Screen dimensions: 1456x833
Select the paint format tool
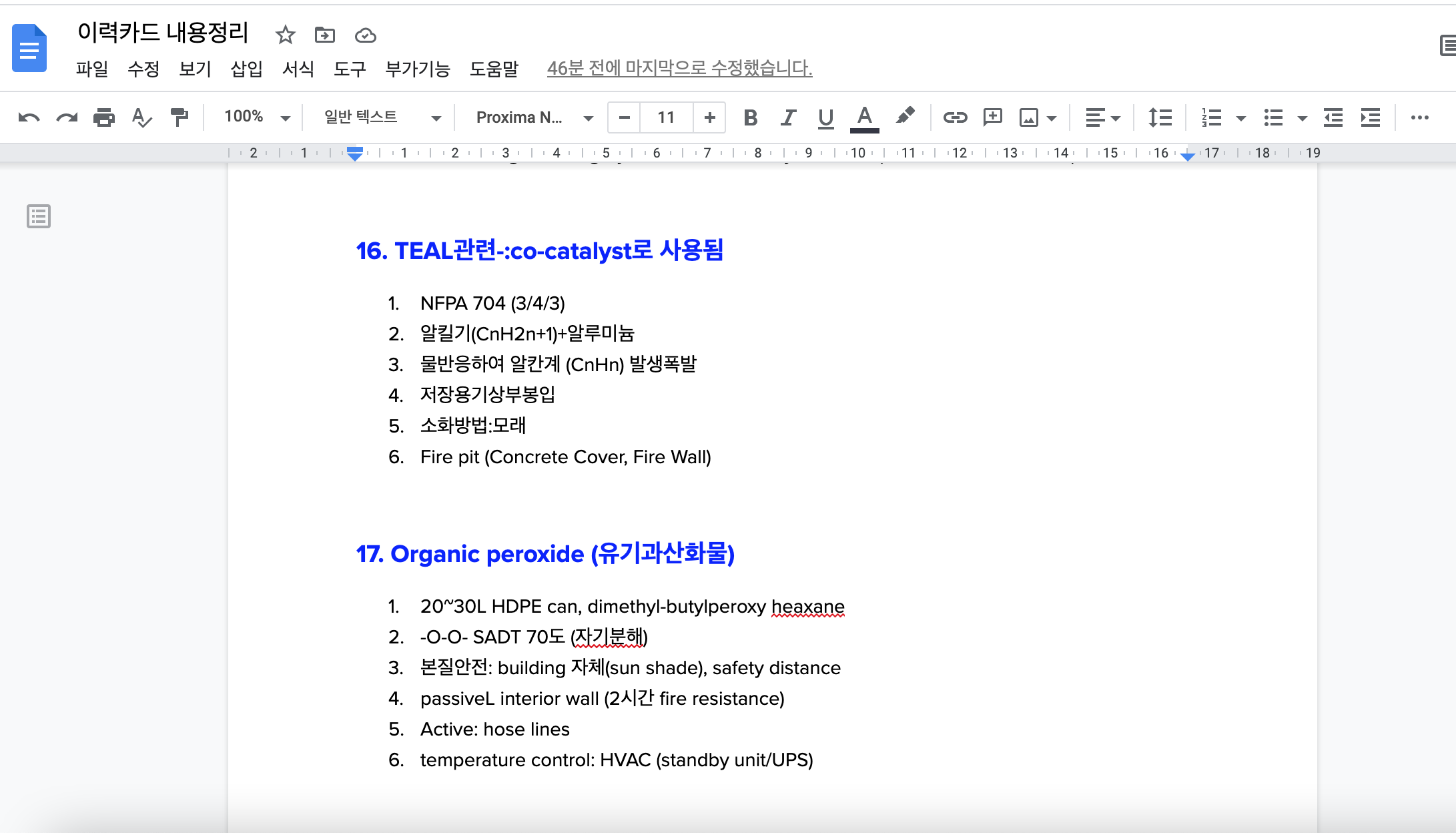point(179,117)
